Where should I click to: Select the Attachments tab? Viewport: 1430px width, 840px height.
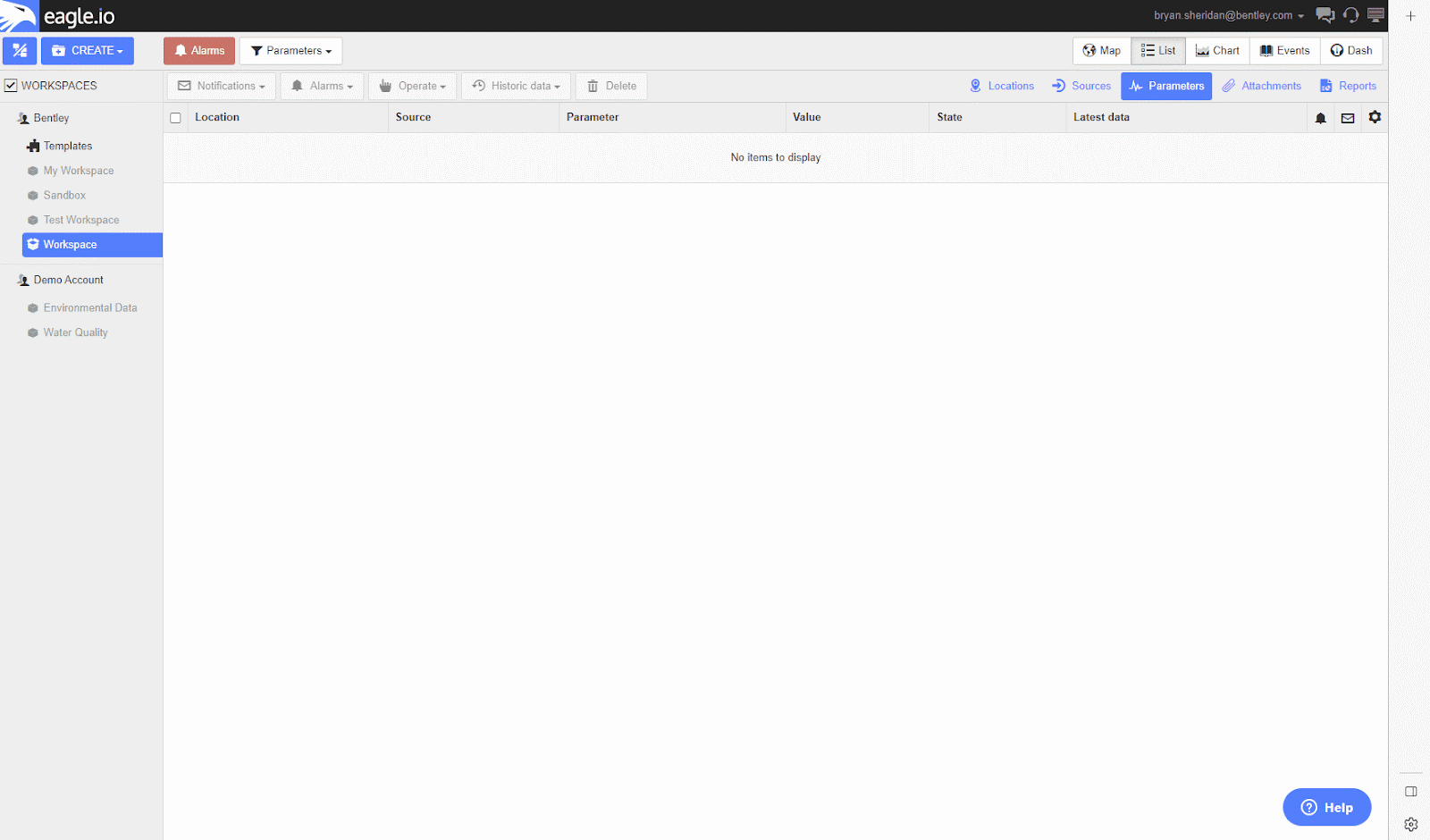(1262, 86)
